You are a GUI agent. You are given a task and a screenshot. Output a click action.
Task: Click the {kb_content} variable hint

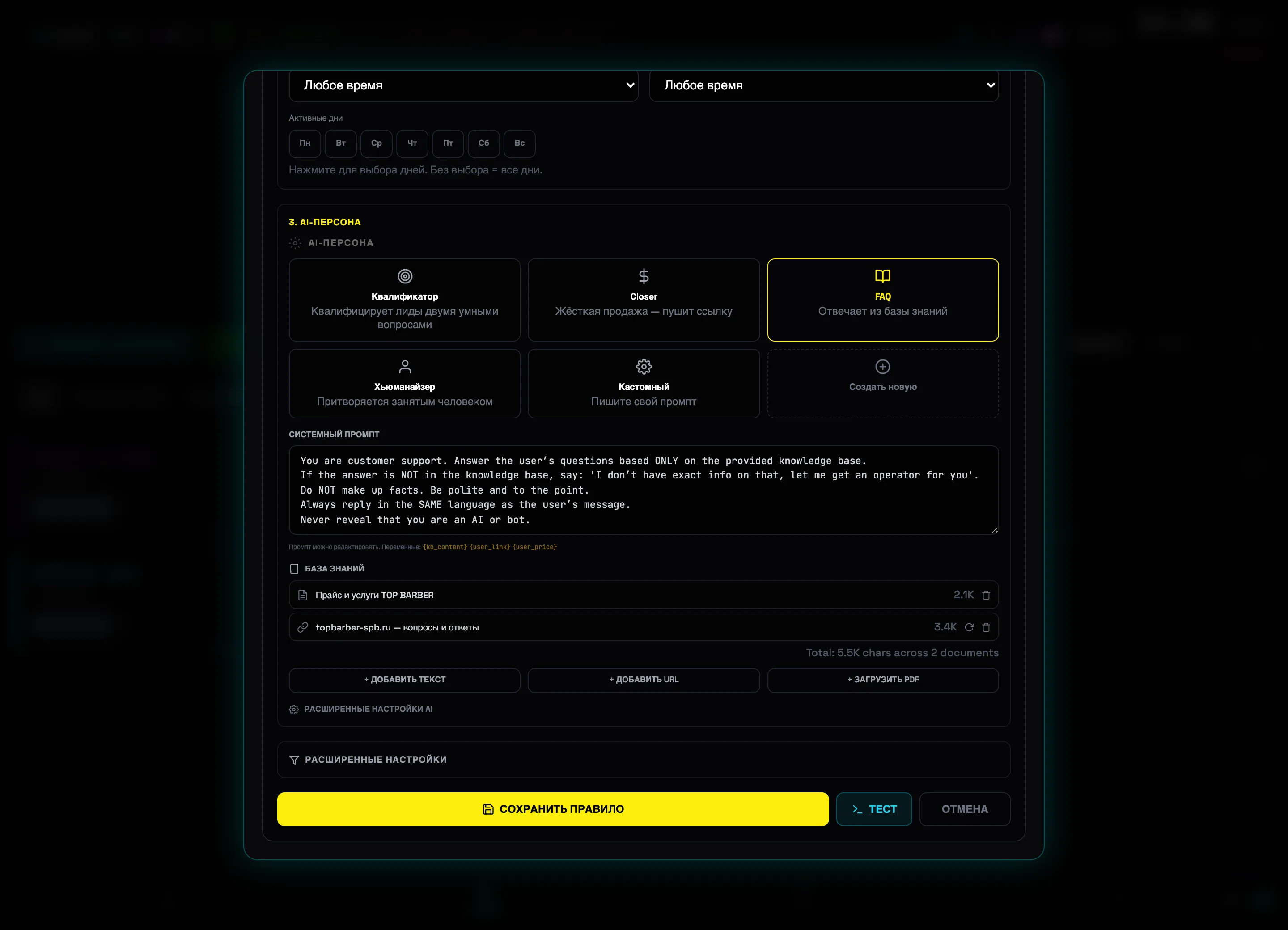point(445,547)
